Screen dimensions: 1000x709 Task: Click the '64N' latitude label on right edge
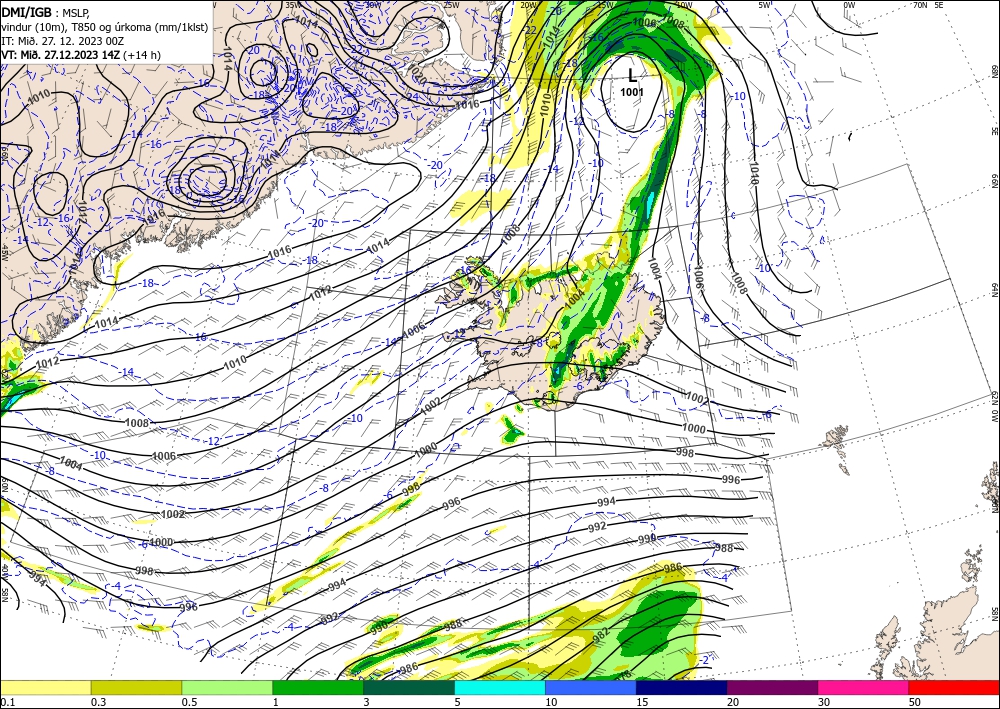tap(995, 290)
